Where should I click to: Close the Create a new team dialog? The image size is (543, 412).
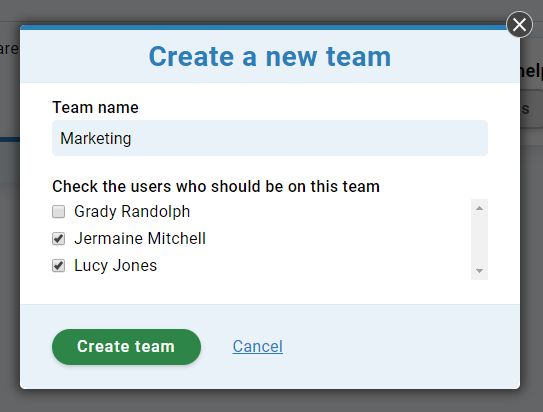coord(519,25)
